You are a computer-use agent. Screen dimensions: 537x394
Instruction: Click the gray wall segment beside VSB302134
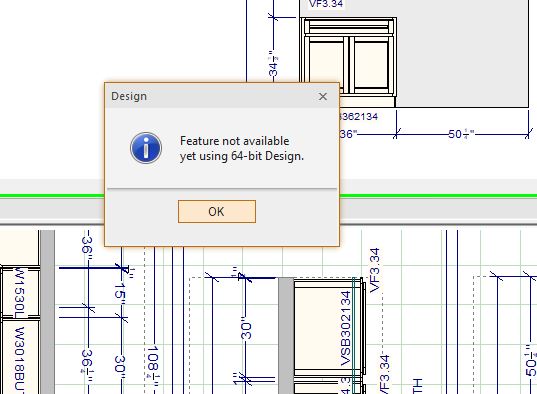[x=286, y=336]
